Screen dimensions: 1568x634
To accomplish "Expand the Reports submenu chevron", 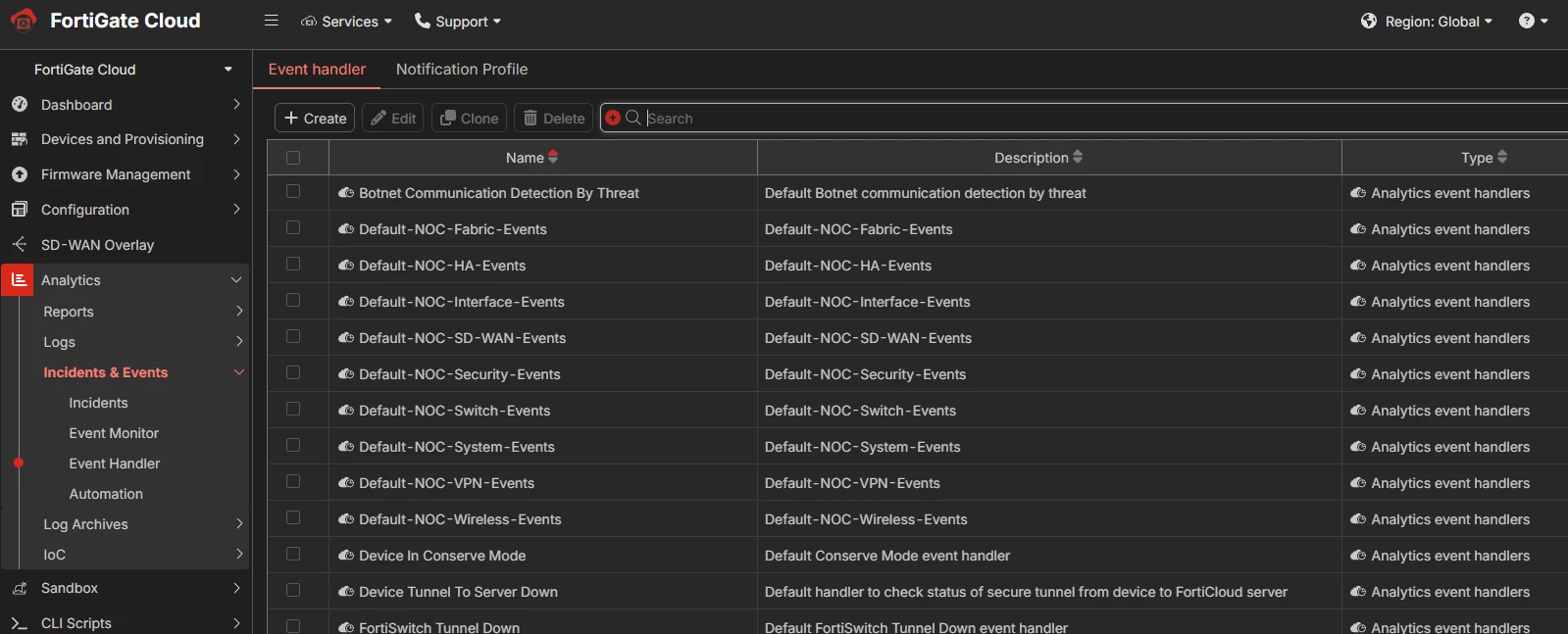I will 239,311.
